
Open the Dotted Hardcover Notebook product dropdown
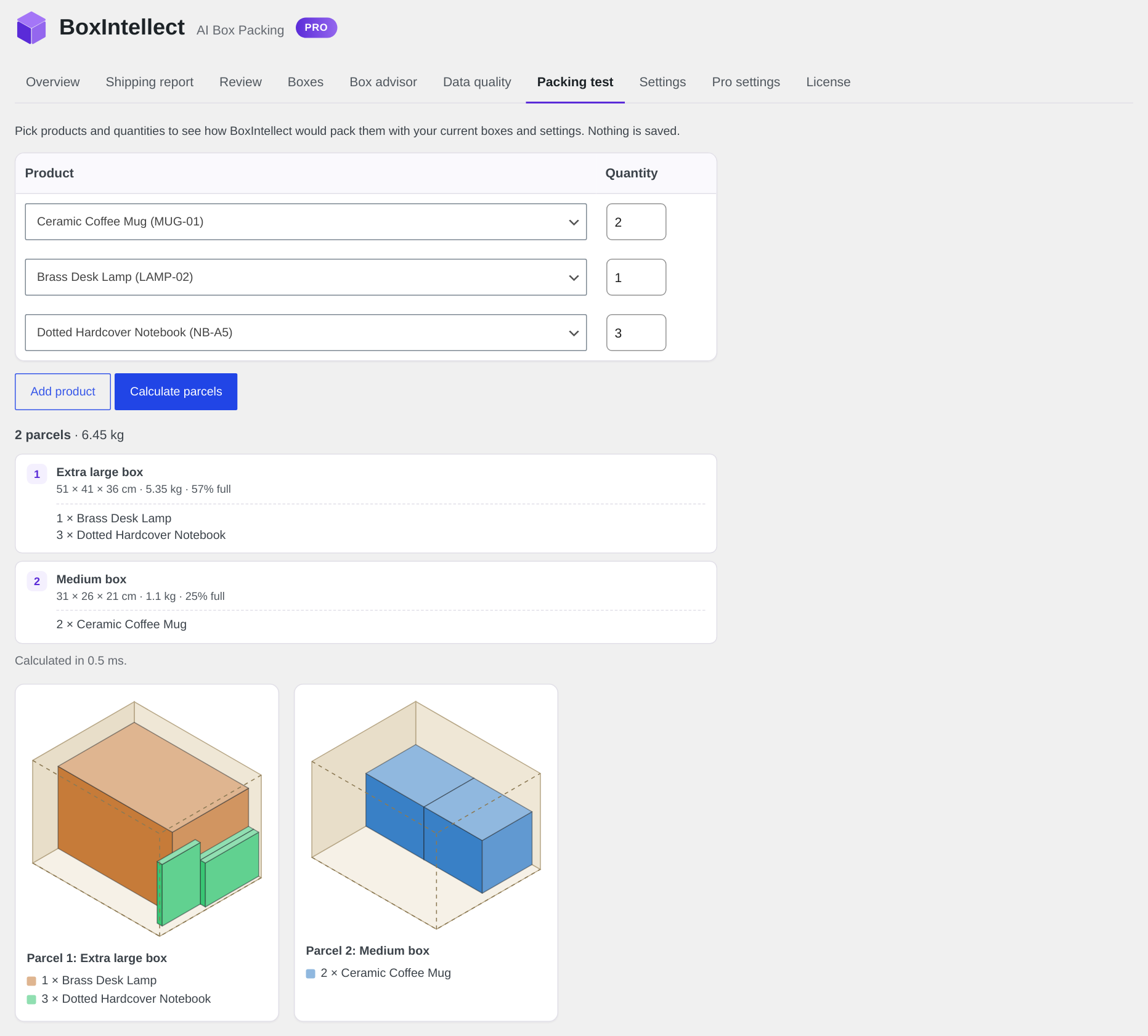click(x=306, y=333)
